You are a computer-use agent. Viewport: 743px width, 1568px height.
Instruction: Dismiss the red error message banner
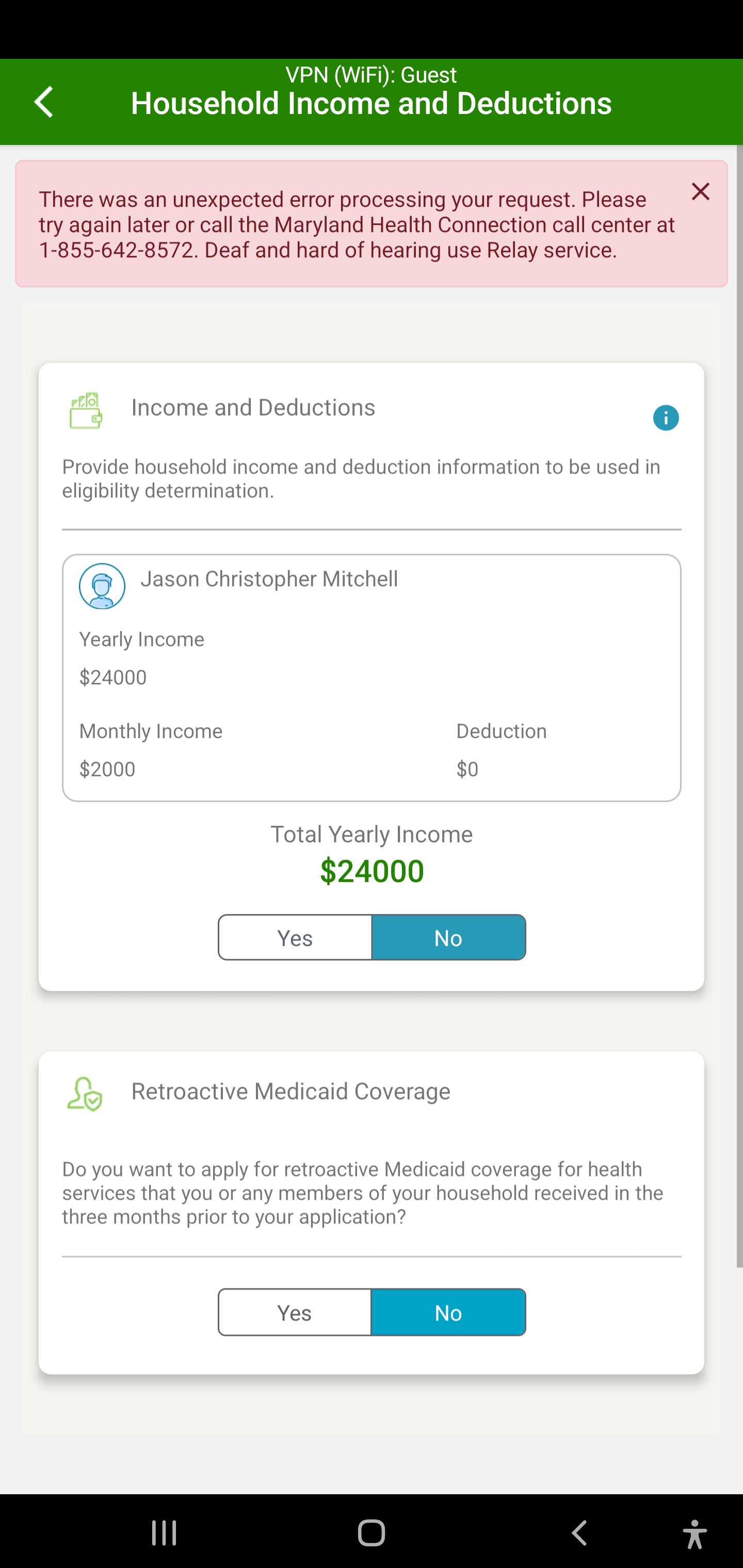700,192
